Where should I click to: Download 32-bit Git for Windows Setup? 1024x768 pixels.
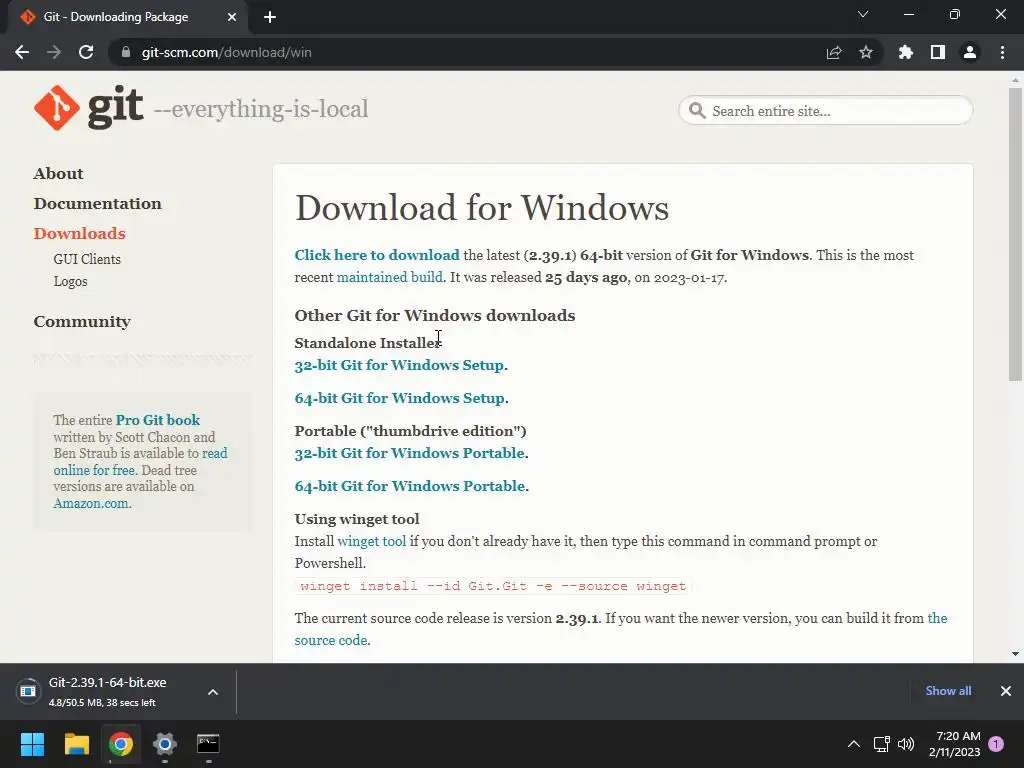(399, 365)
